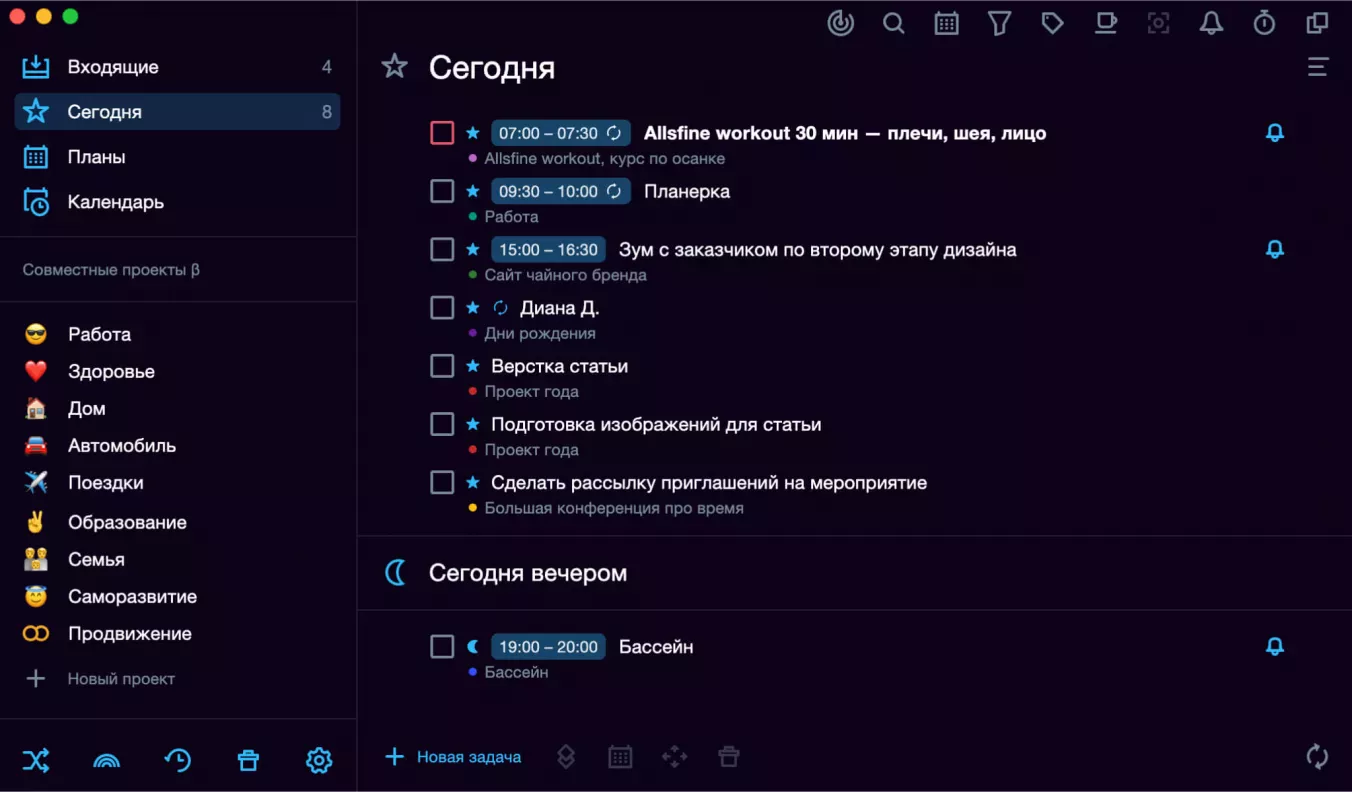The width and height of the screenshot is (1352, 792).
Task: Open notifications bell in top toolbar
Action: coord(1211,23)
